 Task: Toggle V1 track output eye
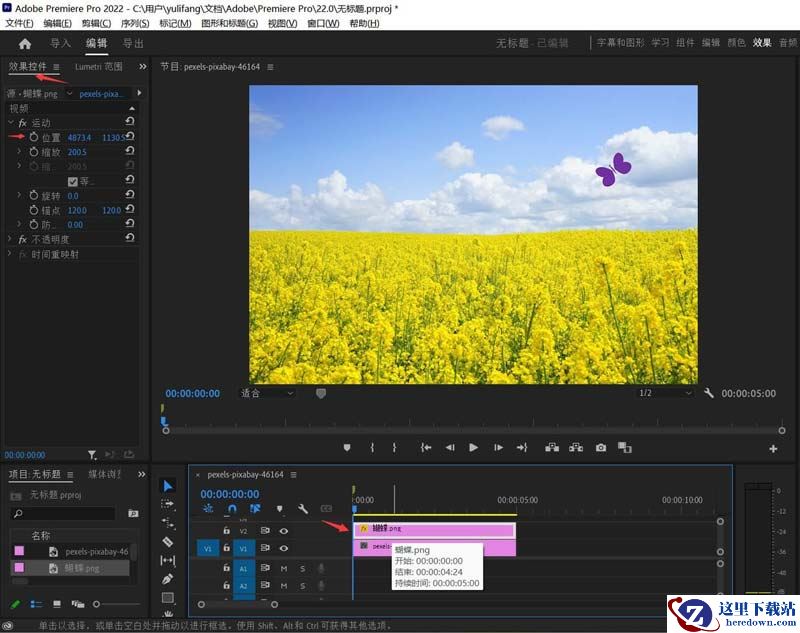pos(284,548)
